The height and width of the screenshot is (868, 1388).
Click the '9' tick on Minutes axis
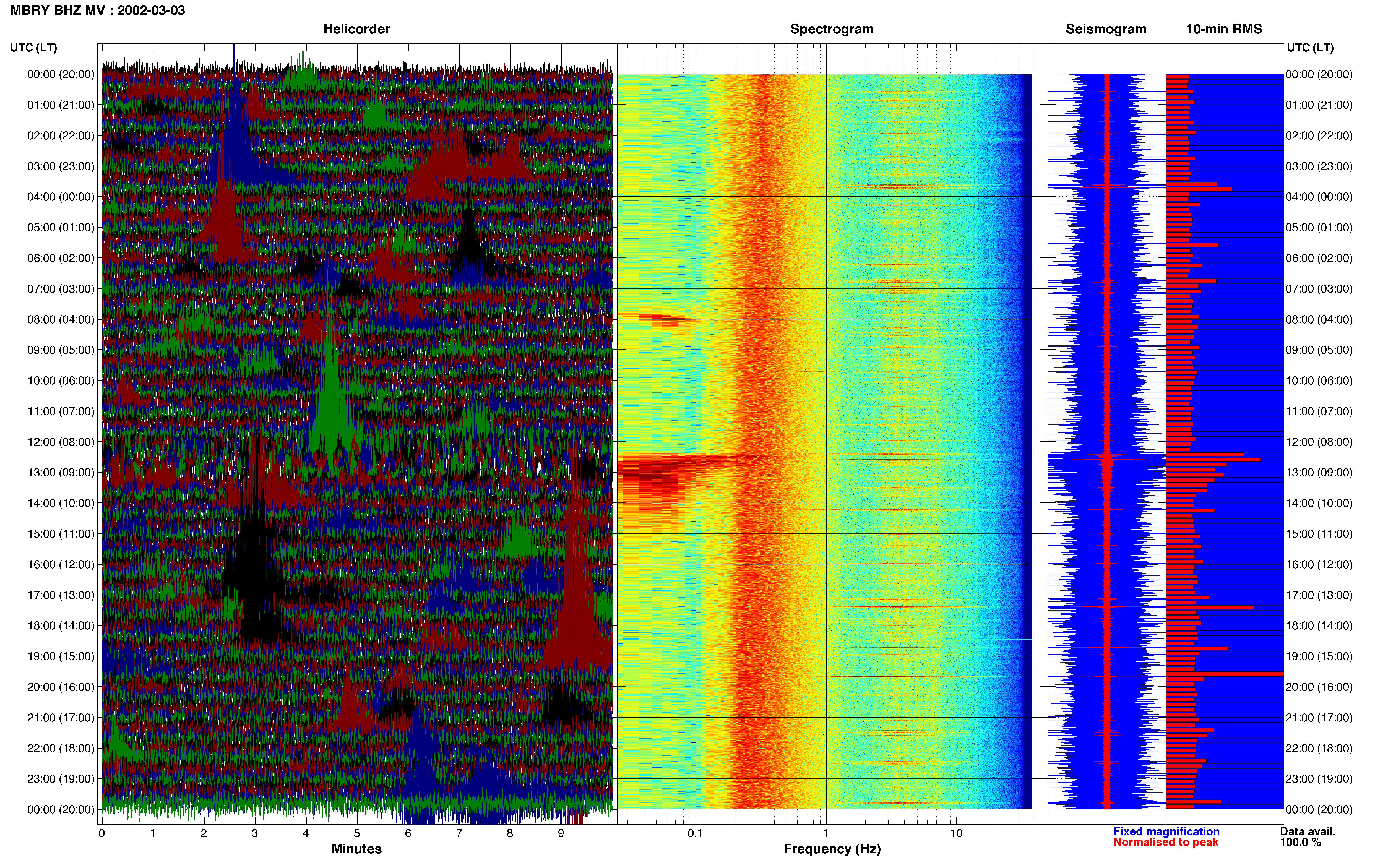pyautogui.click(x=561, y=833)
